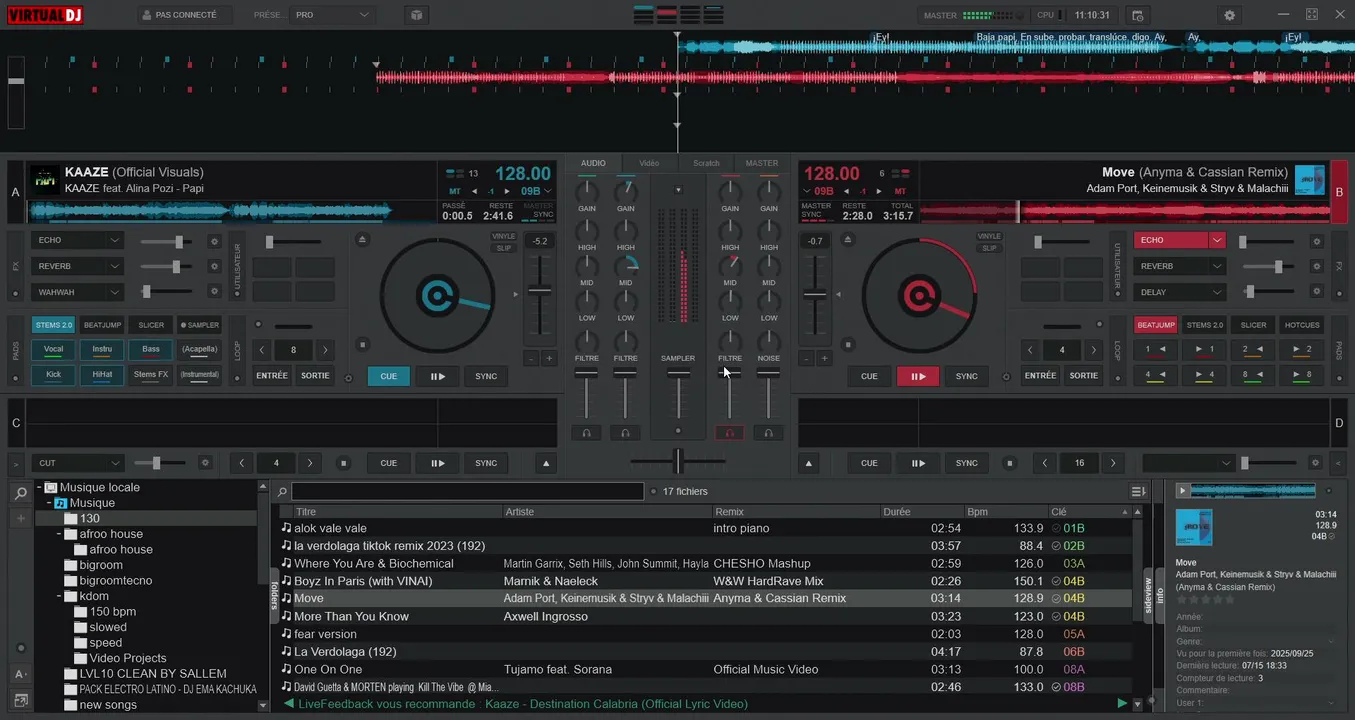This screenshot has width=1355, height=720.
Task: Switch to the Scratch mixer tab
Action: (x=706, y=163)
